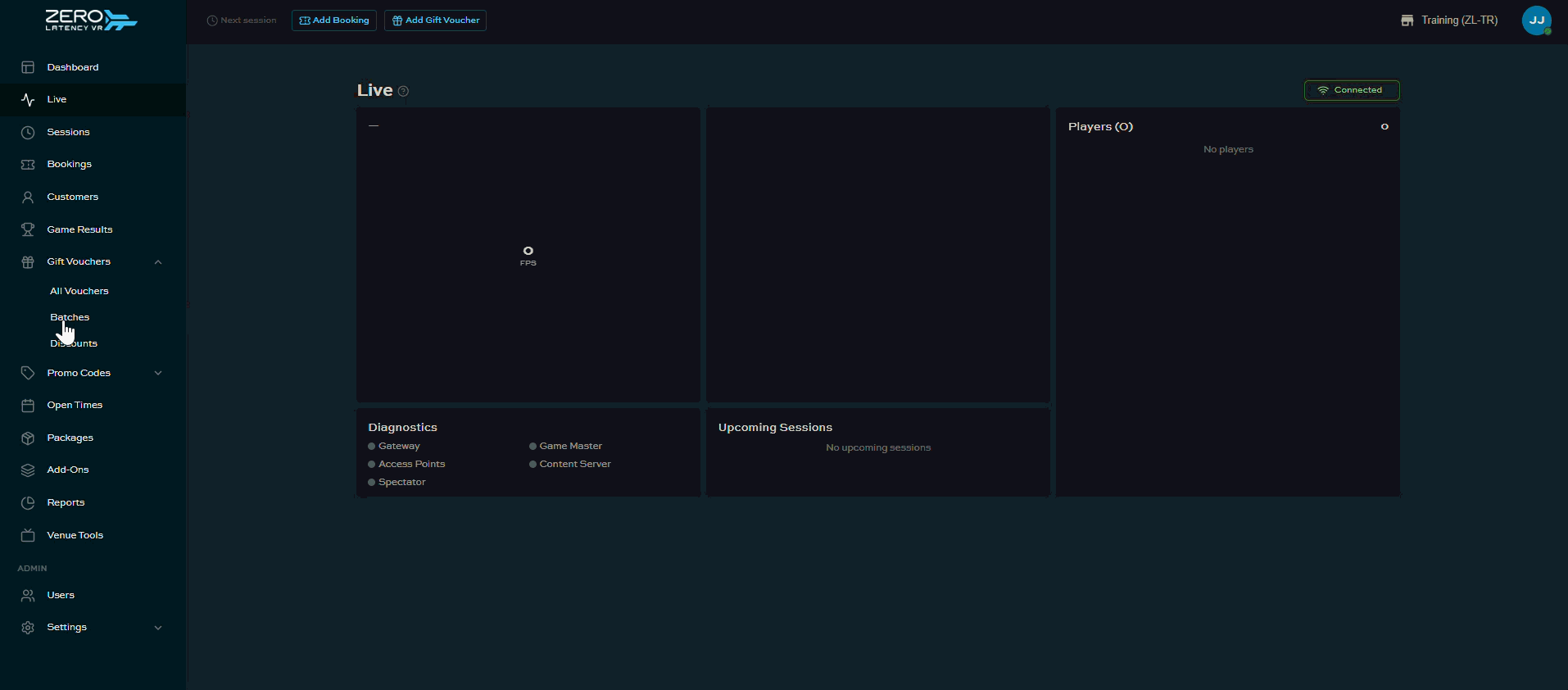
Task: Open the JJ user avatar menu
Action: [1537, 20]
